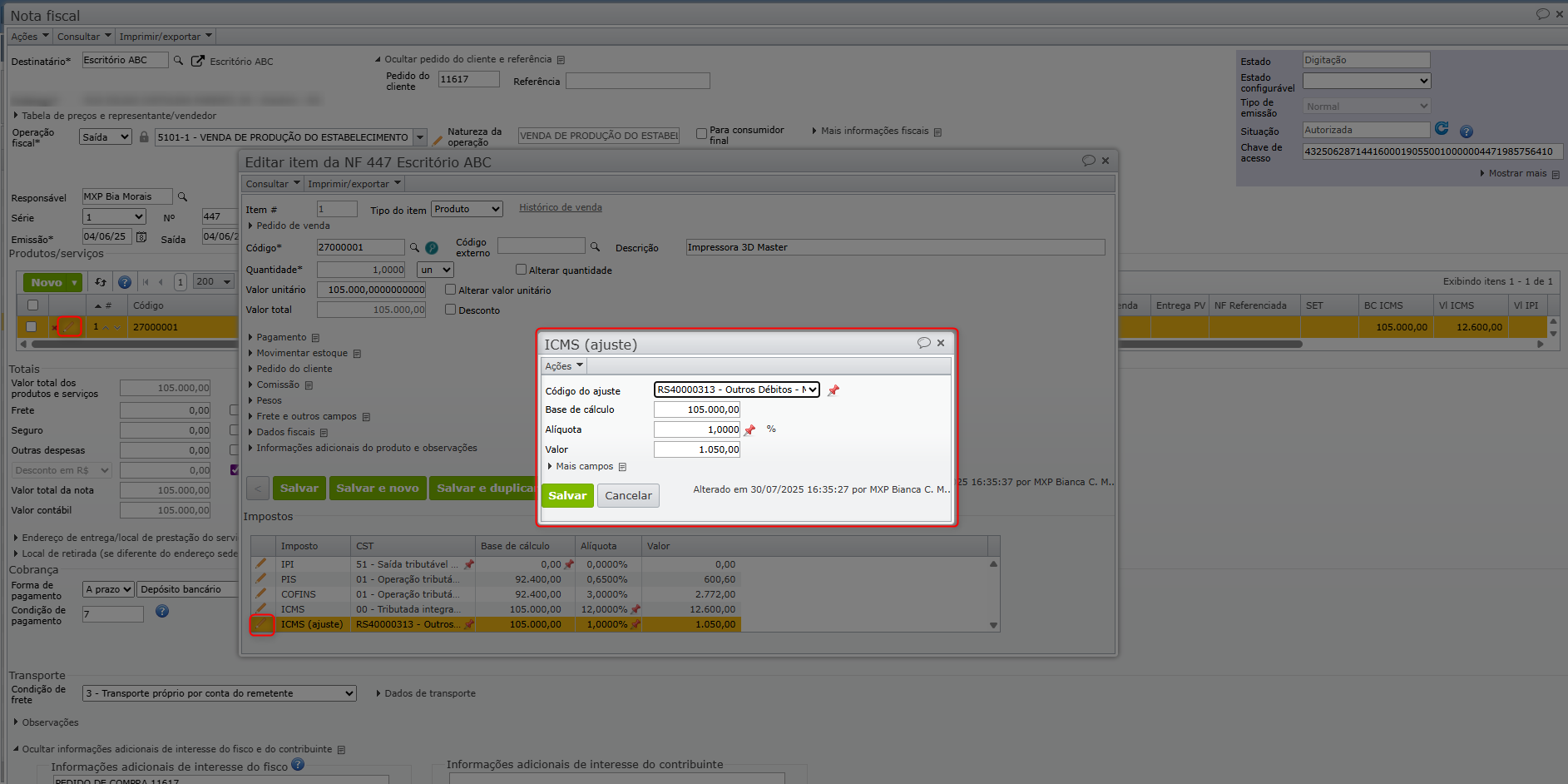Click the pin icon next to Alíquota field

pos(749,430)
